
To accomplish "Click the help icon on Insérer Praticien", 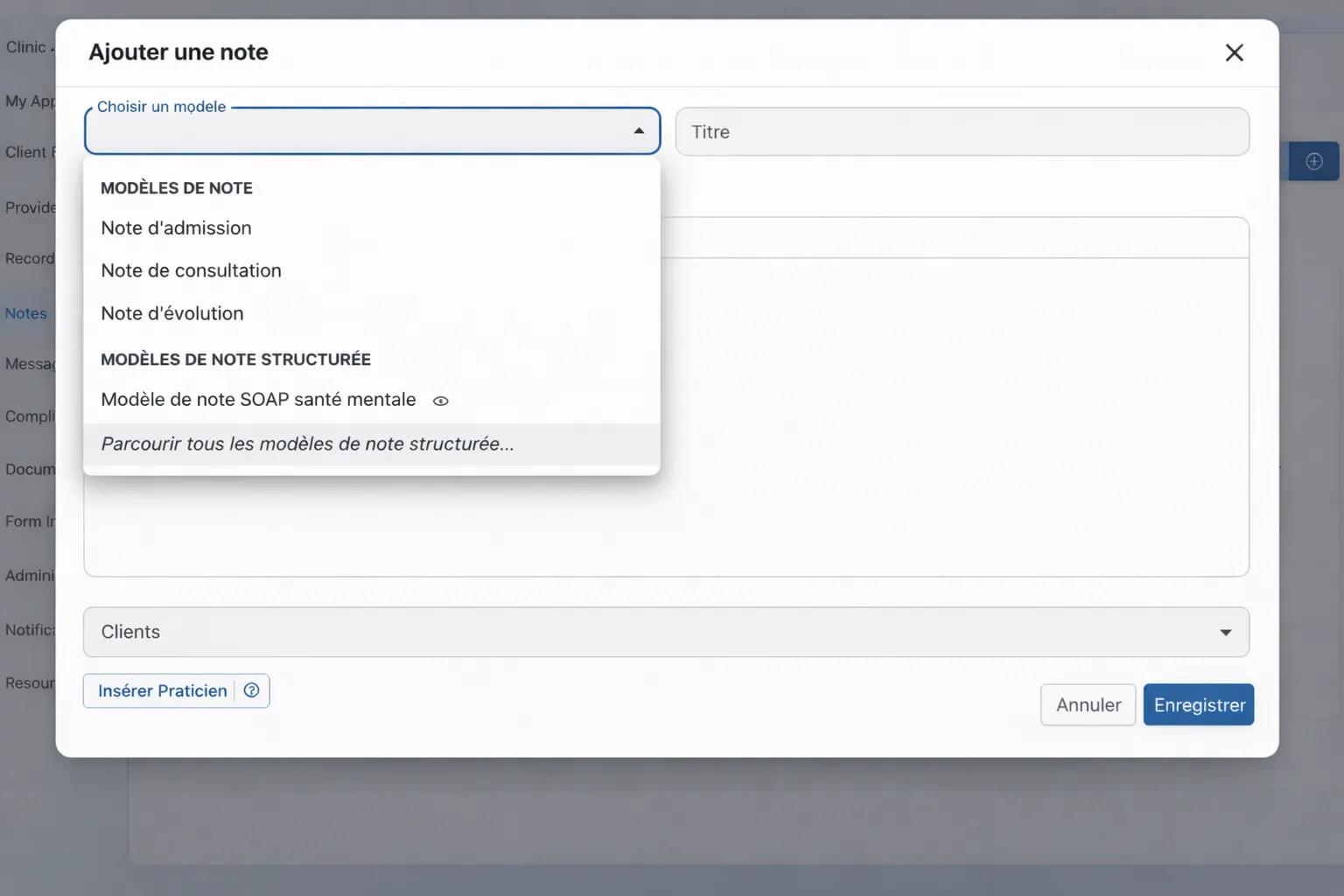I will [252, 690].
